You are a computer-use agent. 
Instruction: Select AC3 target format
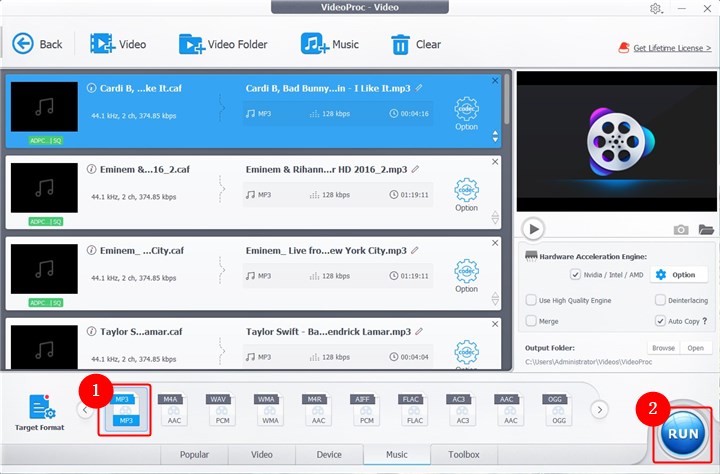[x=462, y=410]
